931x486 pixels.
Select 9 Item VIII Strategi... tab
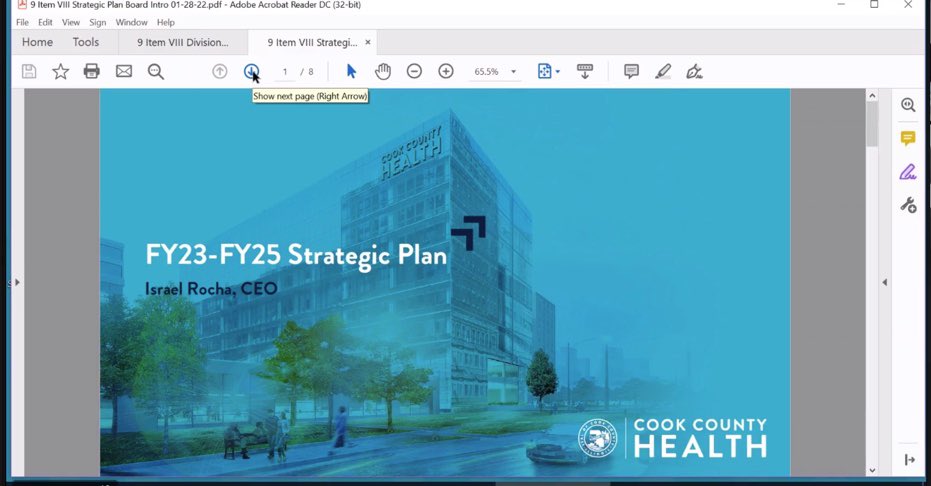tap(312, 42)
